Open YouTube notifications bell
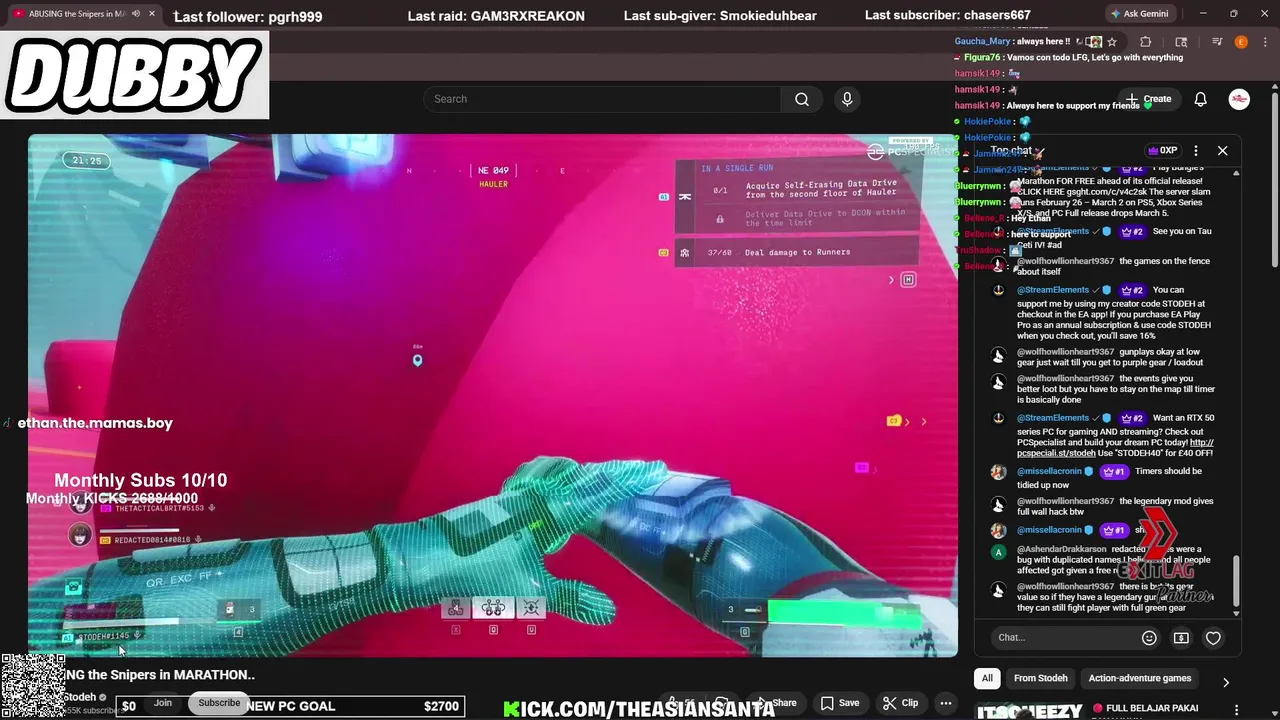 (x=1201, y=99)
